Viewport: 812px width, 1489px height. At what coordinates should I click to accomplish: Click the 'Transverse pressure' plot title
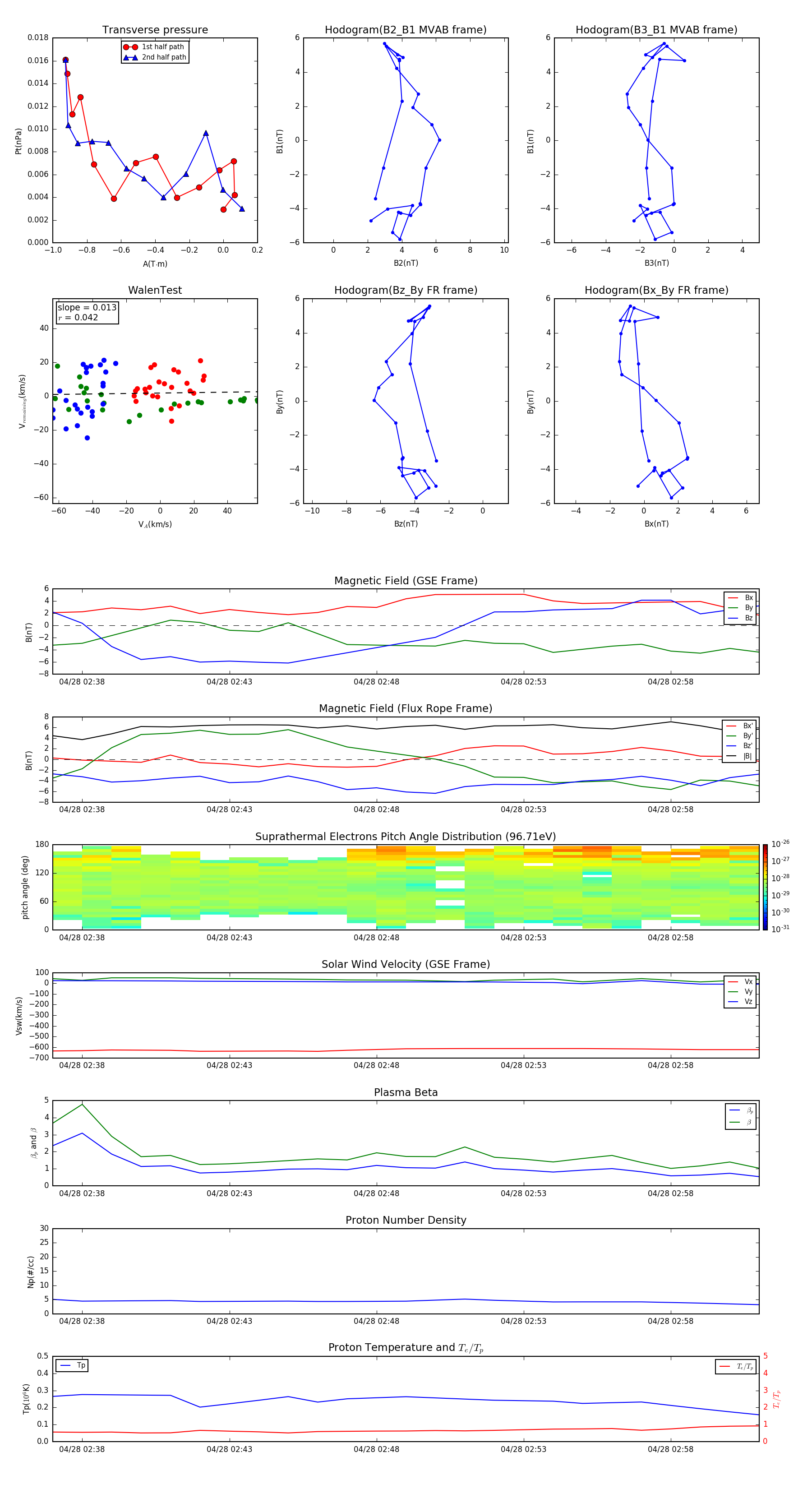pos(155,30)
